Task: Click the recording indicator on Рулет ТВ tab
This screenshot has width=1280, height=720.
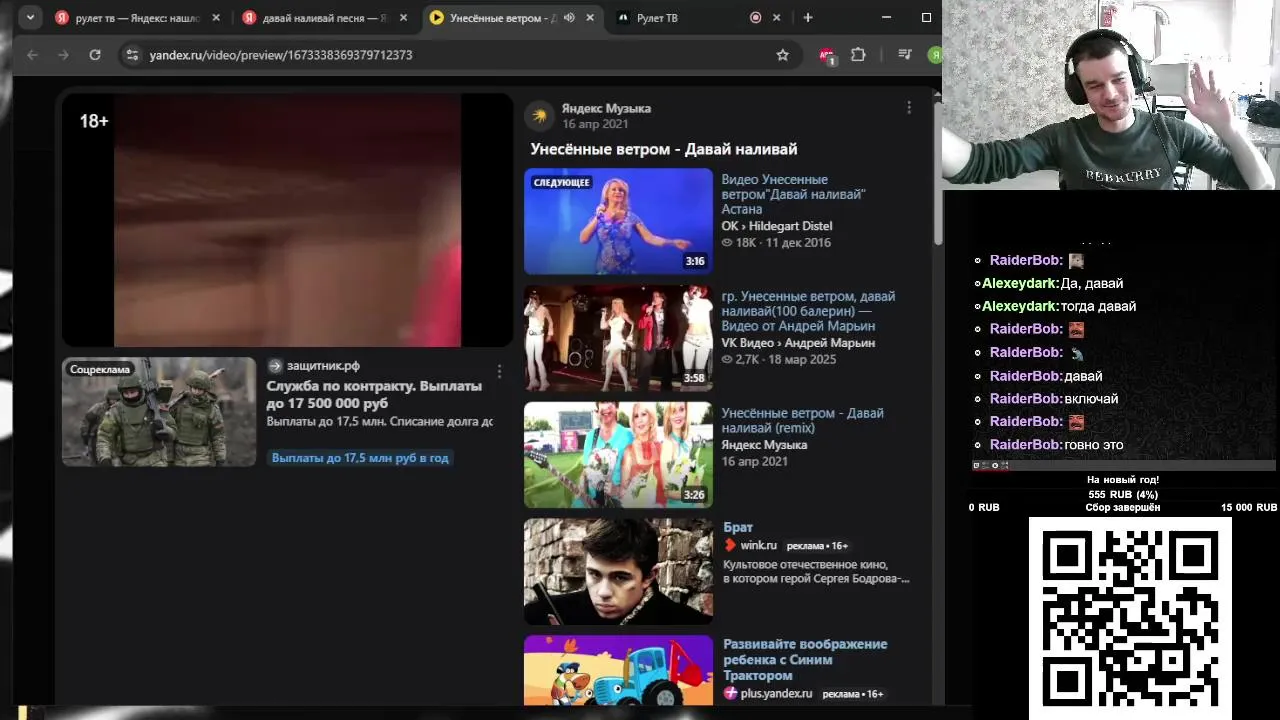Action: pyautogui.click(x=756, y=18)
